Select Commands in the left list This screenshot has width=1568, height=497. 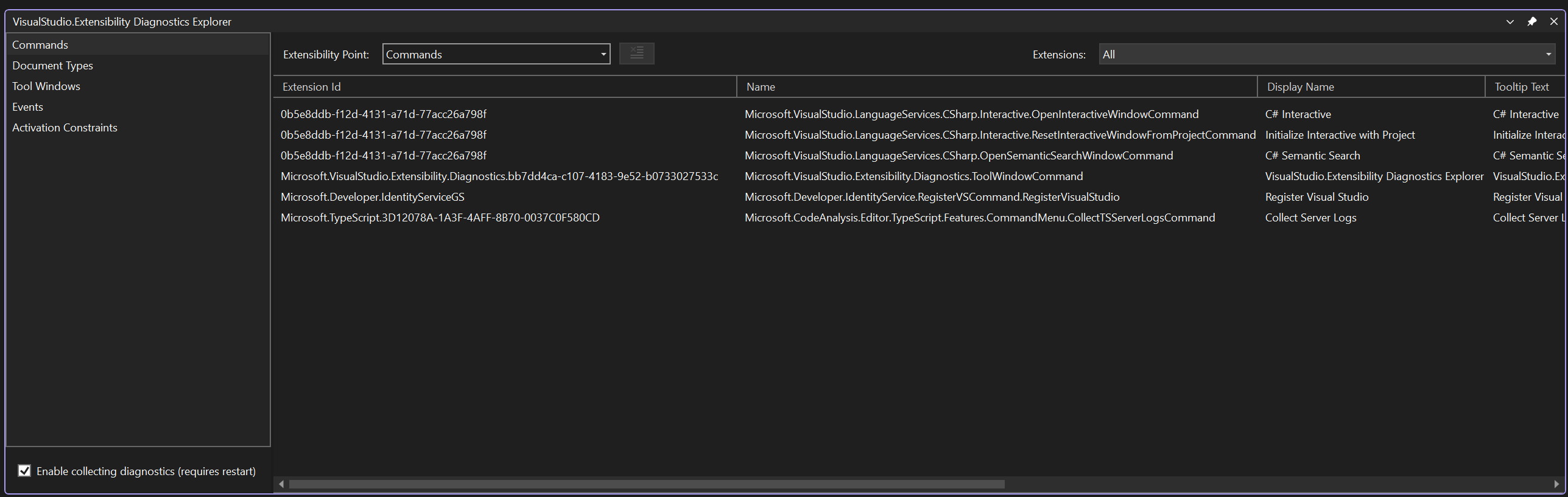click(138, 44)
